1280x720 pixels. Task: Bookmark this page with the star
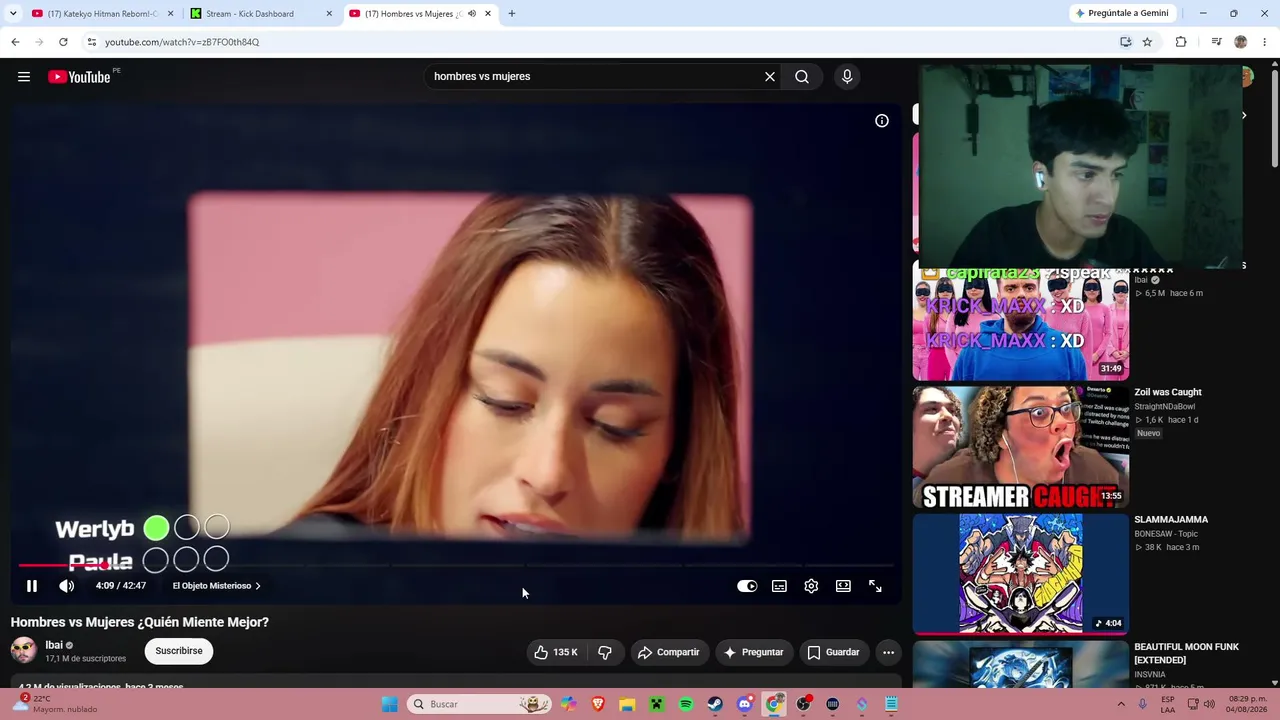pos(1147,42)
